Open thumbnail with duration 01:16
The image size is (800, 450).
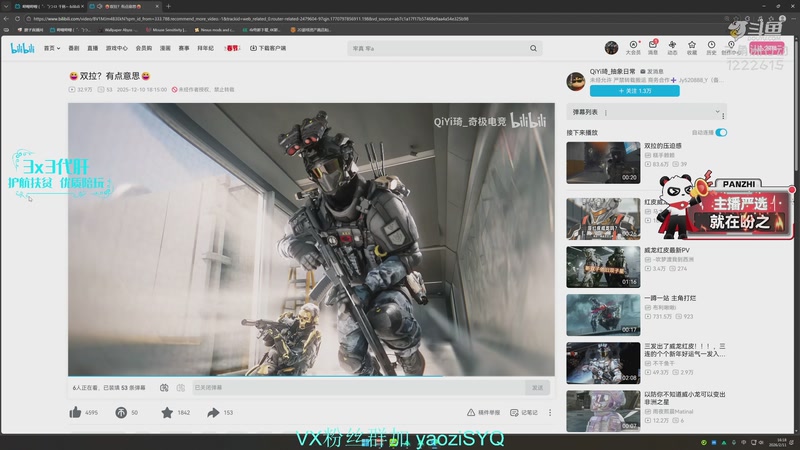603,267
